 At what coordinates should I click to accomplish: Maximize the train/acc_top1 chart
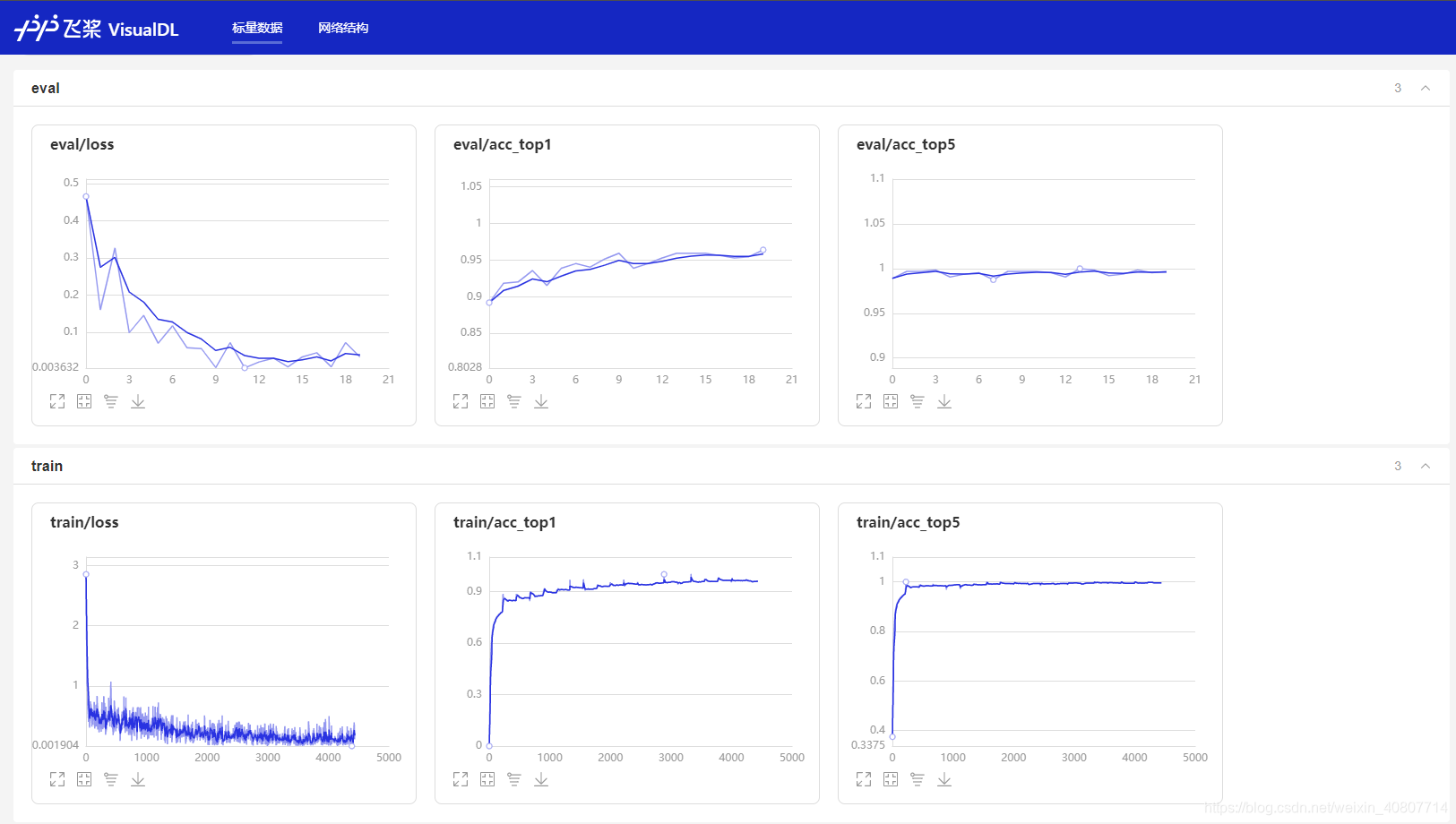pos(461,779)
